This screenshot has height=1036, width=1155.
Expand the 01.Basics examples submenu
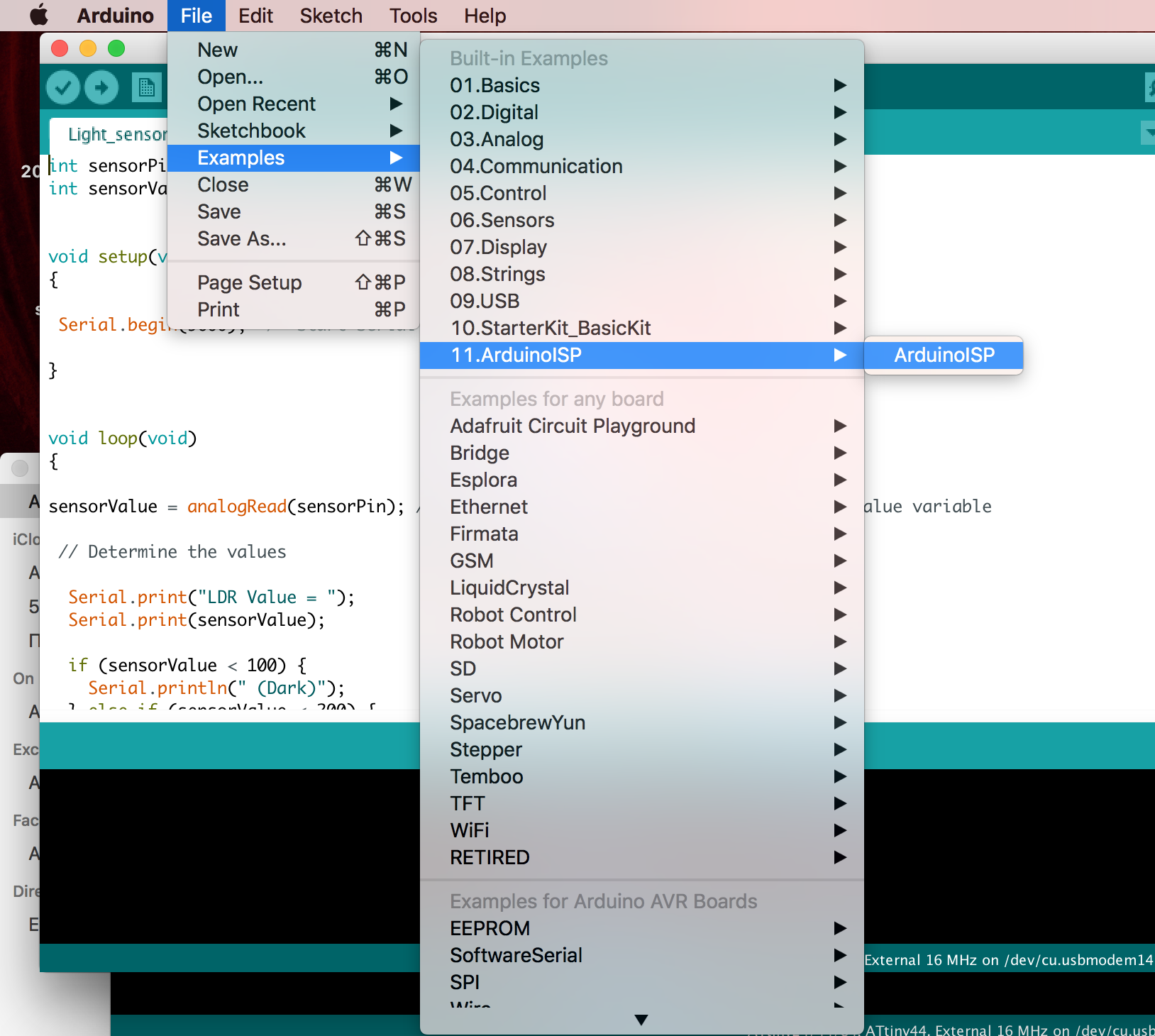pos(642,85)
